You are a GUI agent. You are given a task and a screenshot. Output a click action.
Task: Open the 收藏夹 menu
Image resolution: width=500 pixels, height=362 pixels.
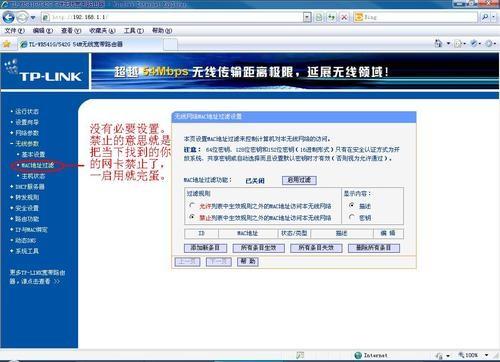coord(102,31)
